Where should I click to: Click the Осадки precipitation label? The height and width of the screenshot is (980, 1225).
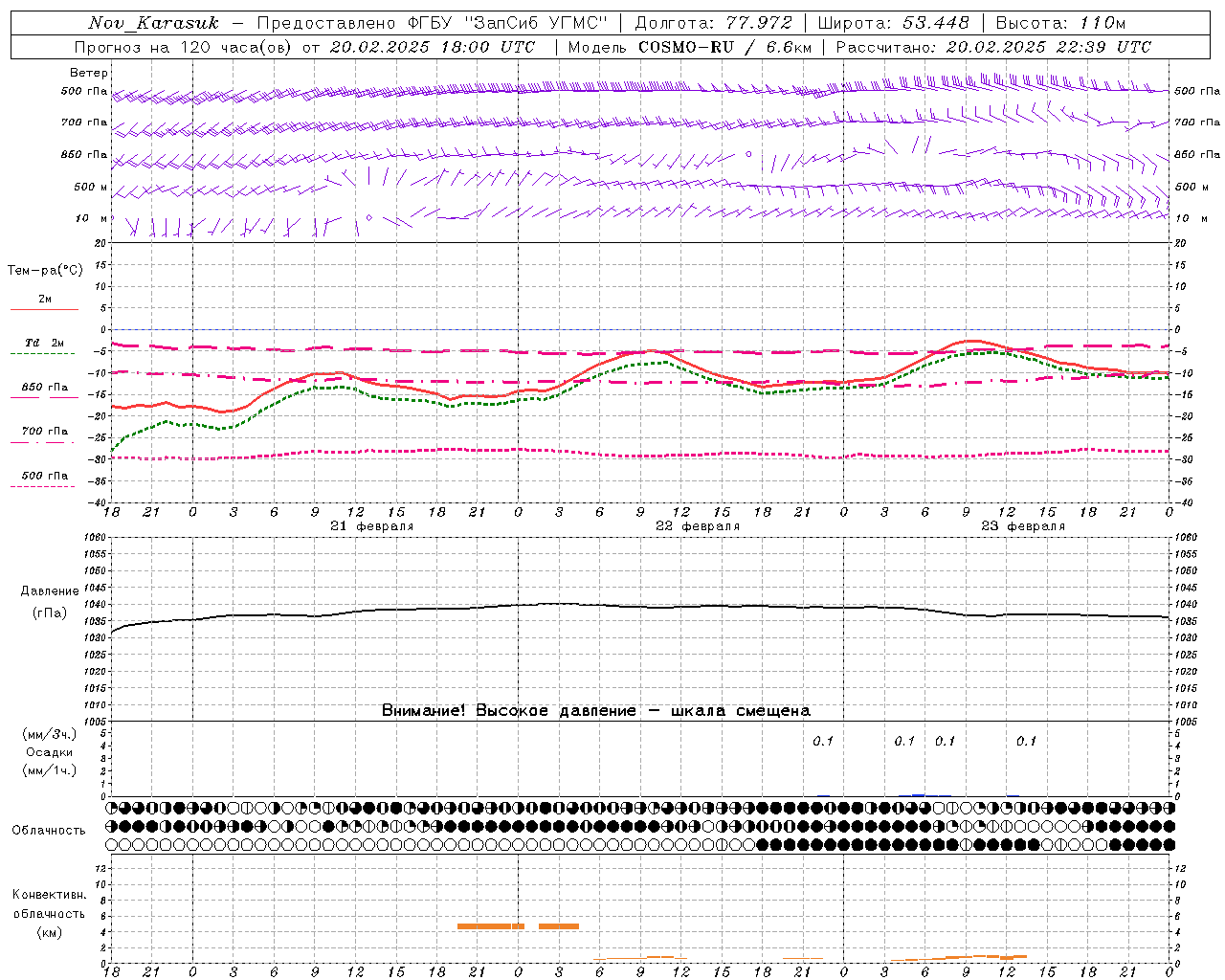coord(50,752)
